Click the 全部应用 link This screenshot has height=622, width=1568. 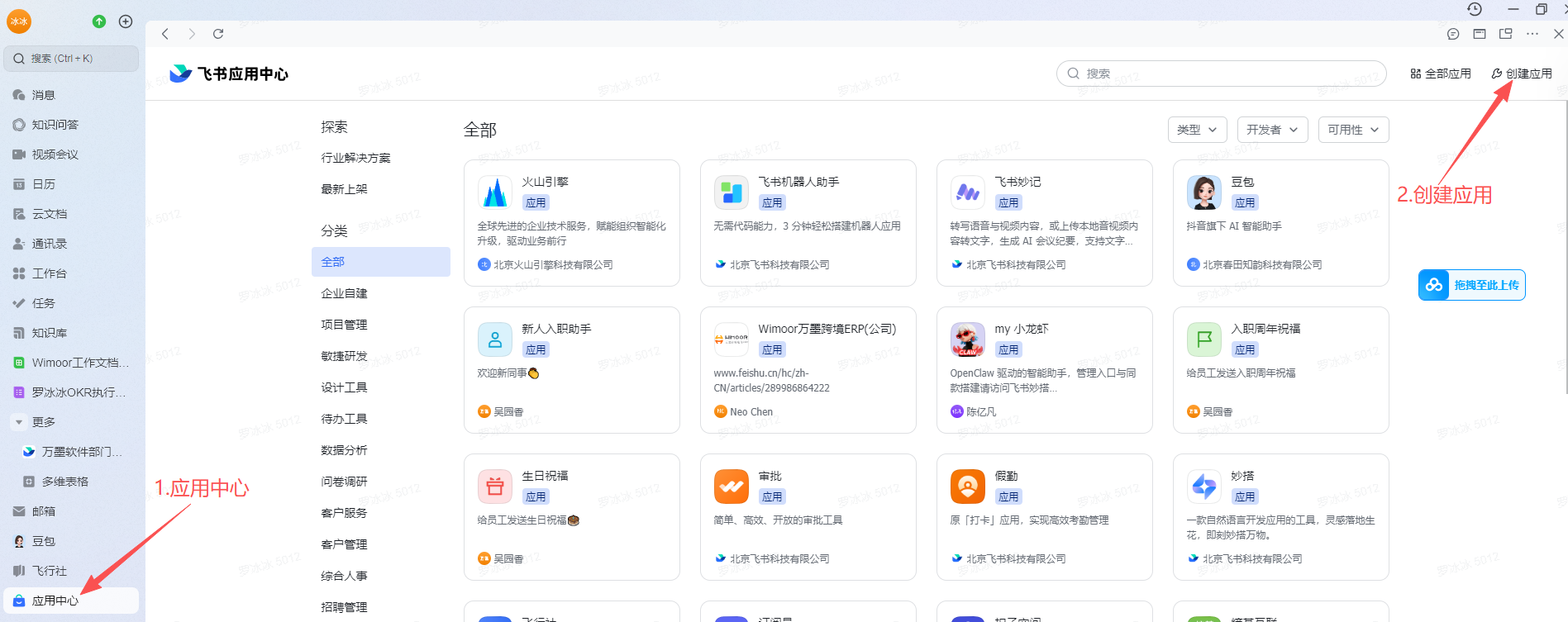(x=1441, y=74)
